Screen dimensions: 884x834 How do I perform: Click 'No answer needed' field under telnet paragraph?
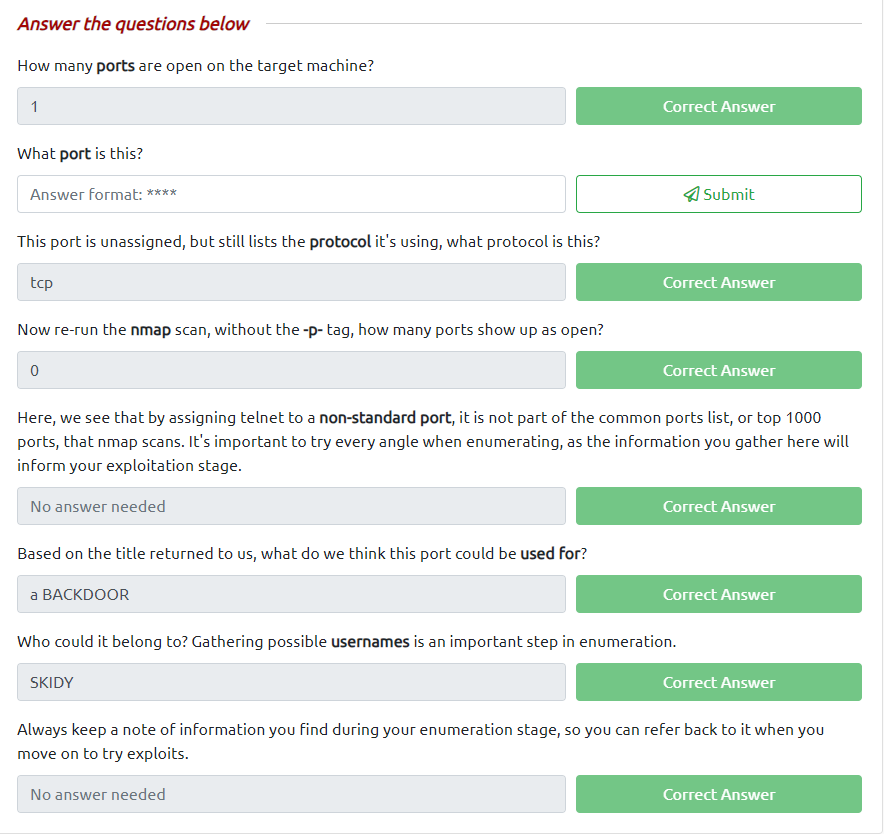click(291, 506)
